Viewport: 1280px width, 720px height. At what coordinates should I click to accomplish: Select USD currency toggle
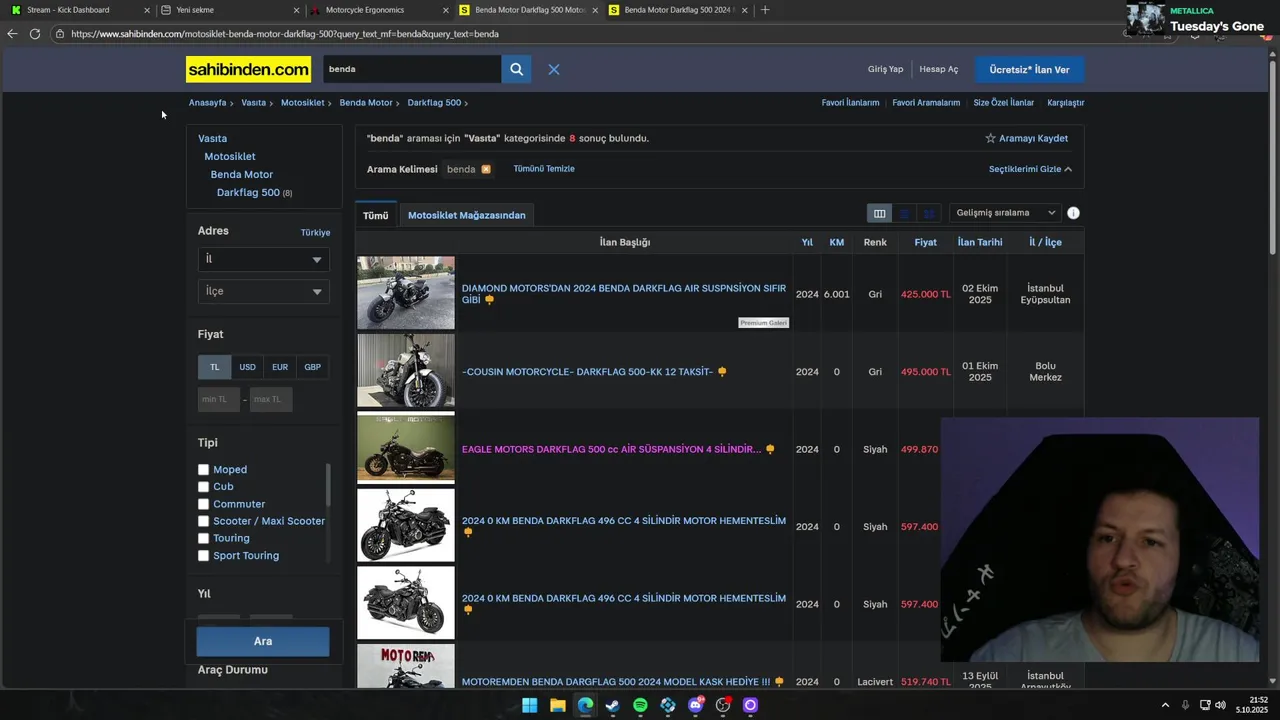(x=247, y=367)
